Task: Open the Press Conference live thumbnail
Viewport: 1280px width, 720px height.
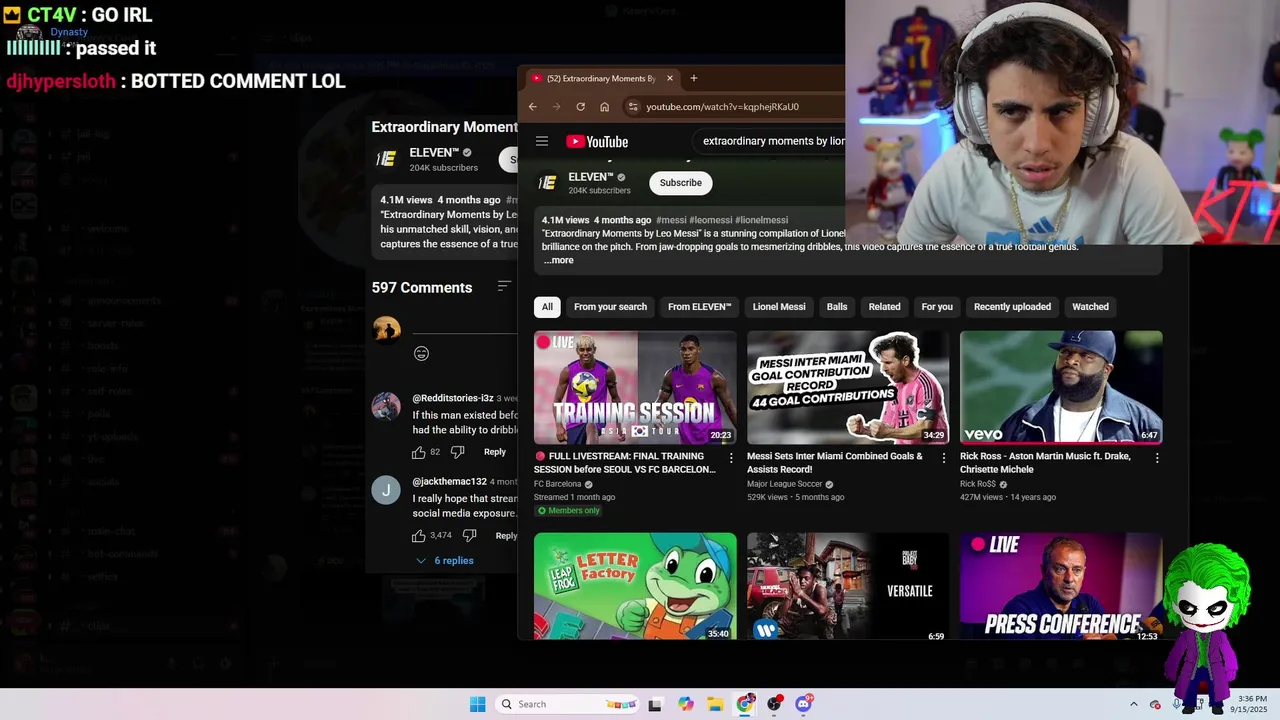Action: coord(1061,586)
